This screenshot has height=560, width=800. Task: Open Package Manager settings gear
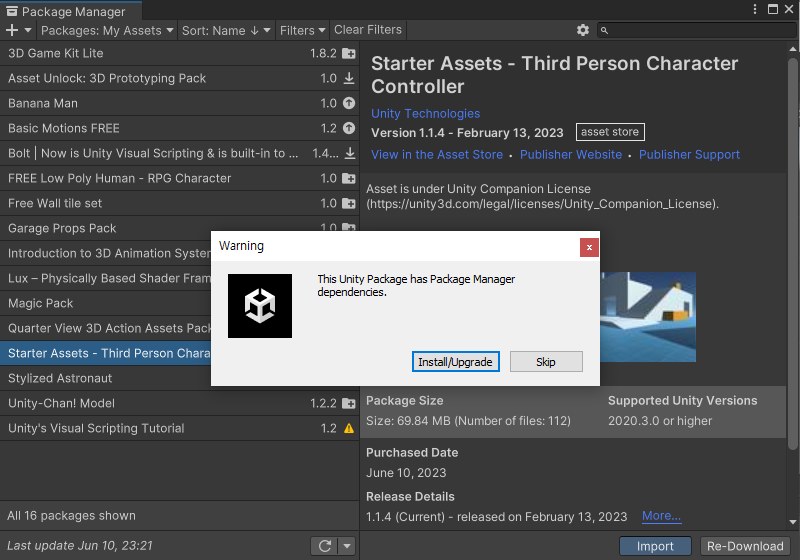(583, 30)
